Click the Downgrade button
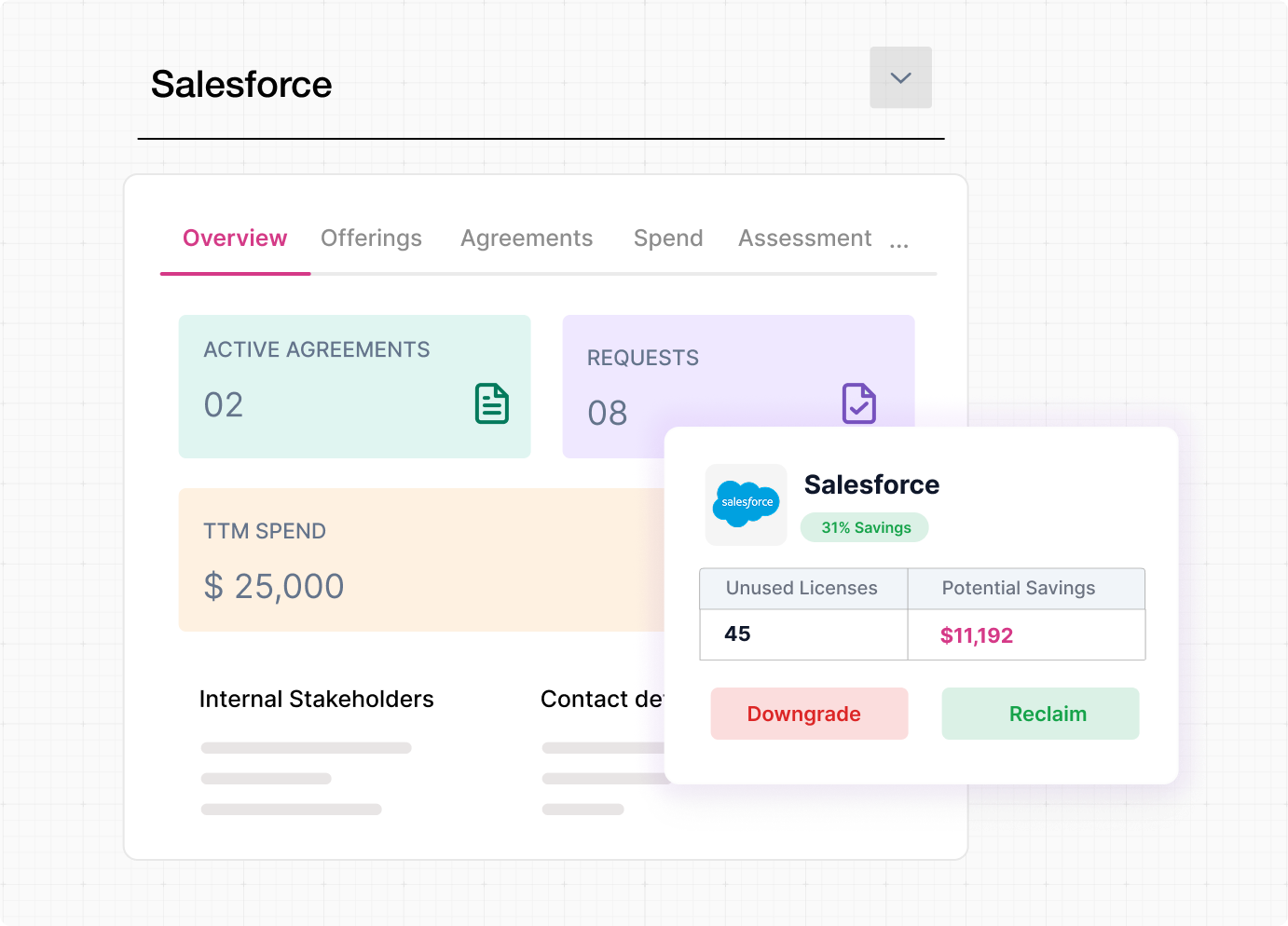1288x926 pixels. (809, 714)
